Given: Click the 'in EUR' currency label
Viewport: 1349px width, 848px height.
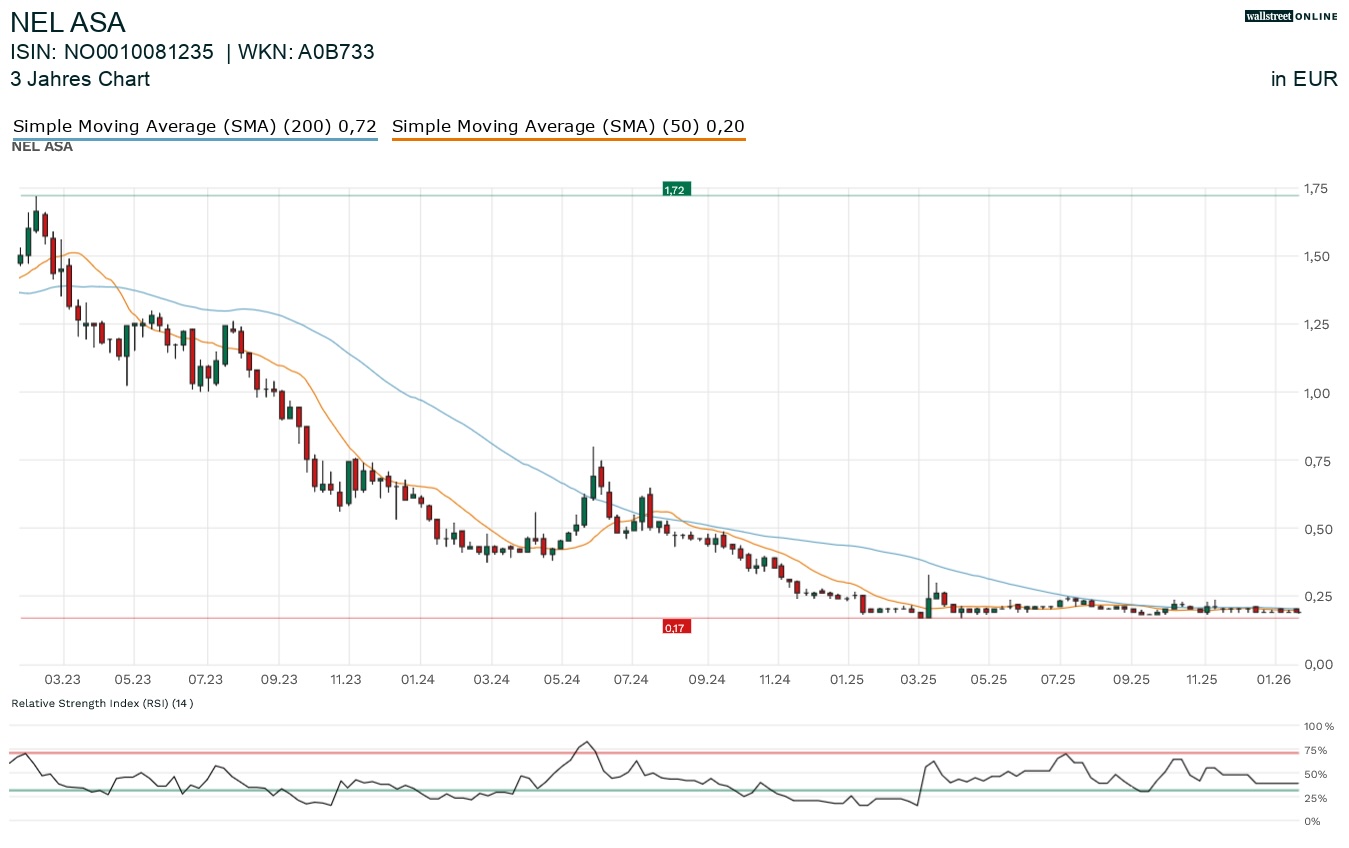Looking at the screenshot, I should click(1304, 80).
